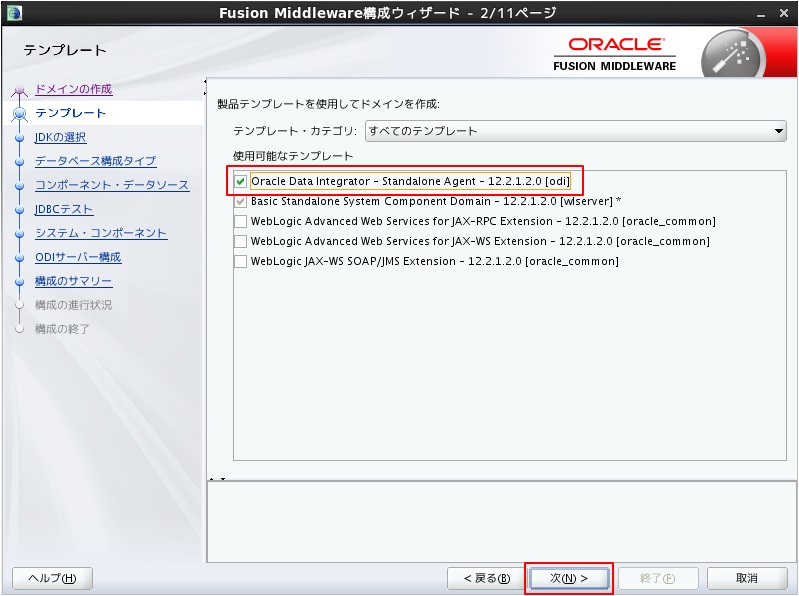Select Basic Standalone System Component Domain text

coord(436,201)
